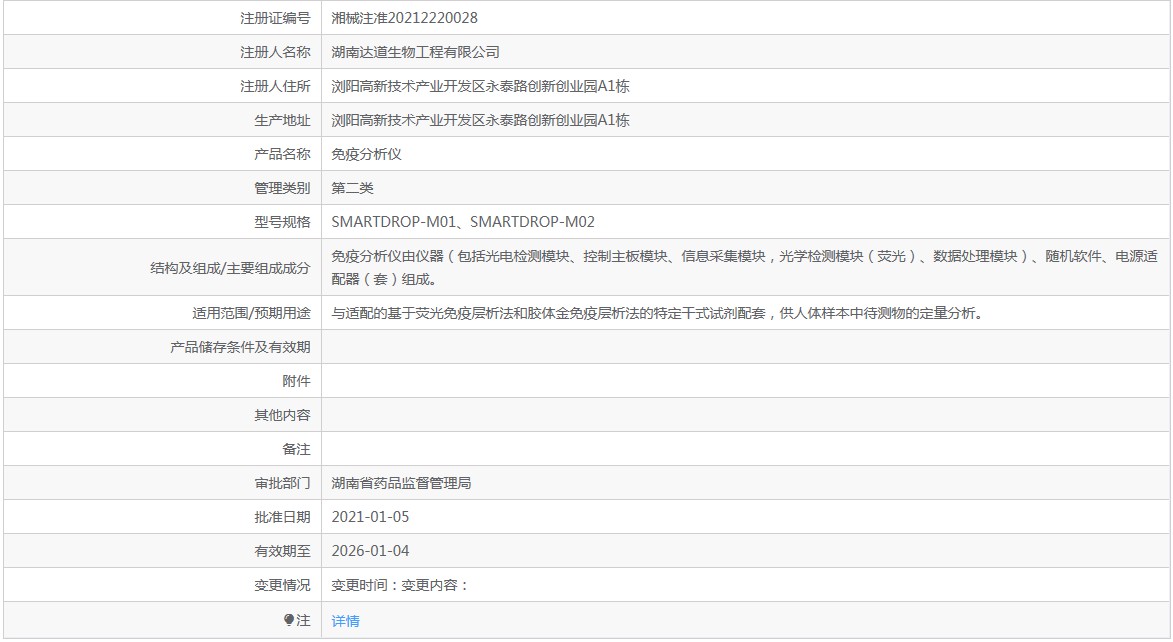
Task: Click the 产品名称 label
Action: 282,154
